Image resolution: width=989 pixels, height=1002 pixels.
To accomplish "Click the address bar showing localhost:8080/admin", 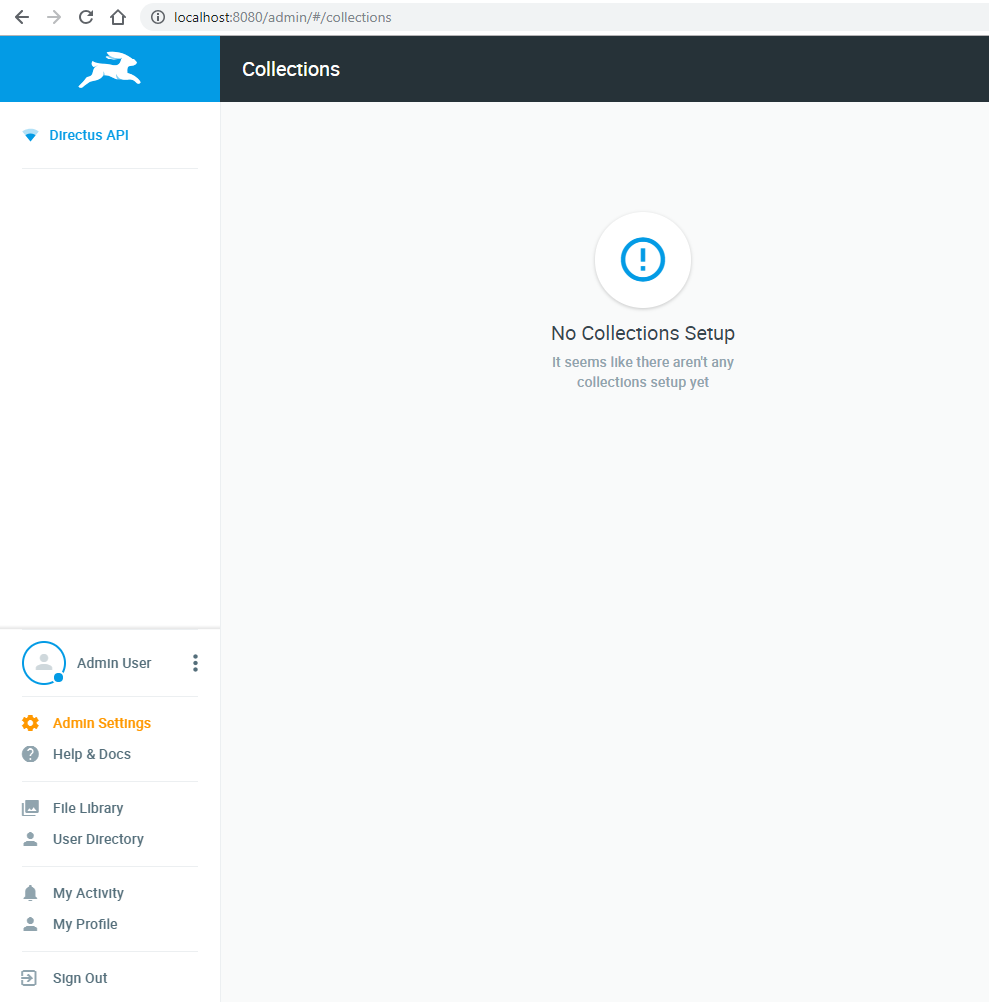I will pos(564,17).
